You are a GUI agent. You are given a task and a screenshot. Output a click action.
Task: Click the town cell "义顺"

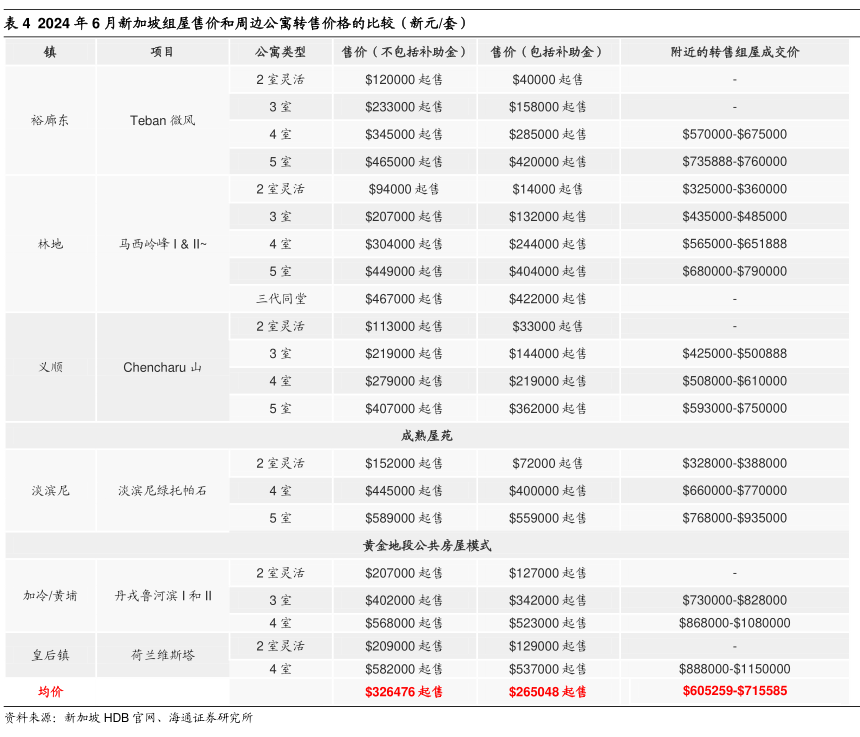(x=50, y=367)
